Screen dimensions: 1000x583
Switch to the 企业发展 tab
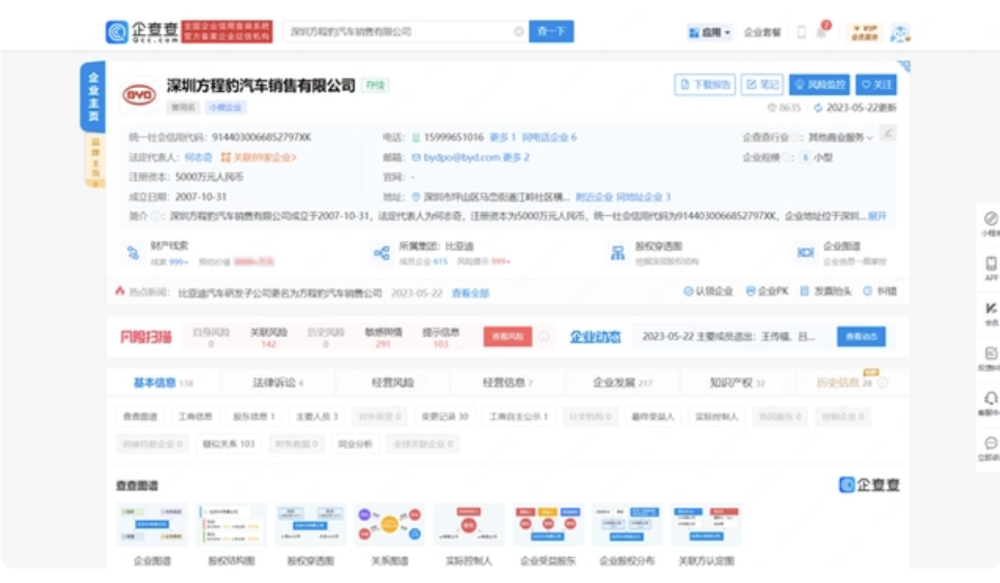point(622,383)
